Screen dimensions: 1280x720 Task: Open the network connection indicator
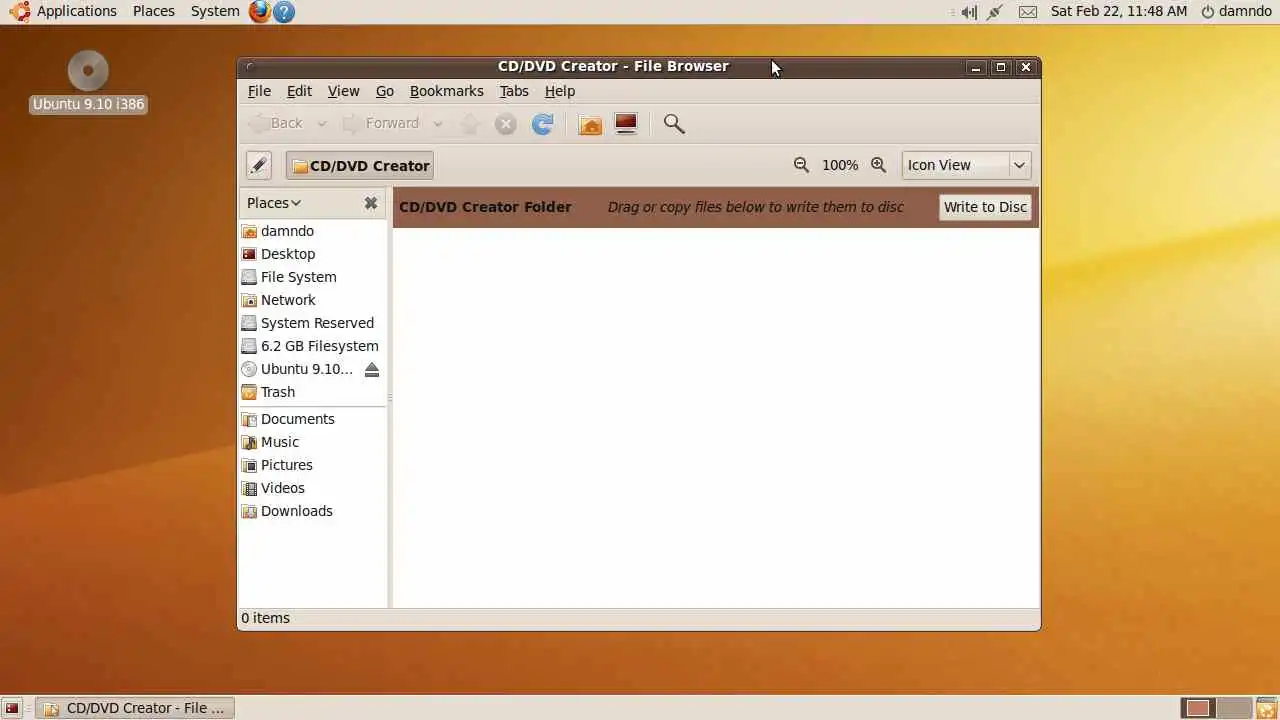[x=995, y=12]
